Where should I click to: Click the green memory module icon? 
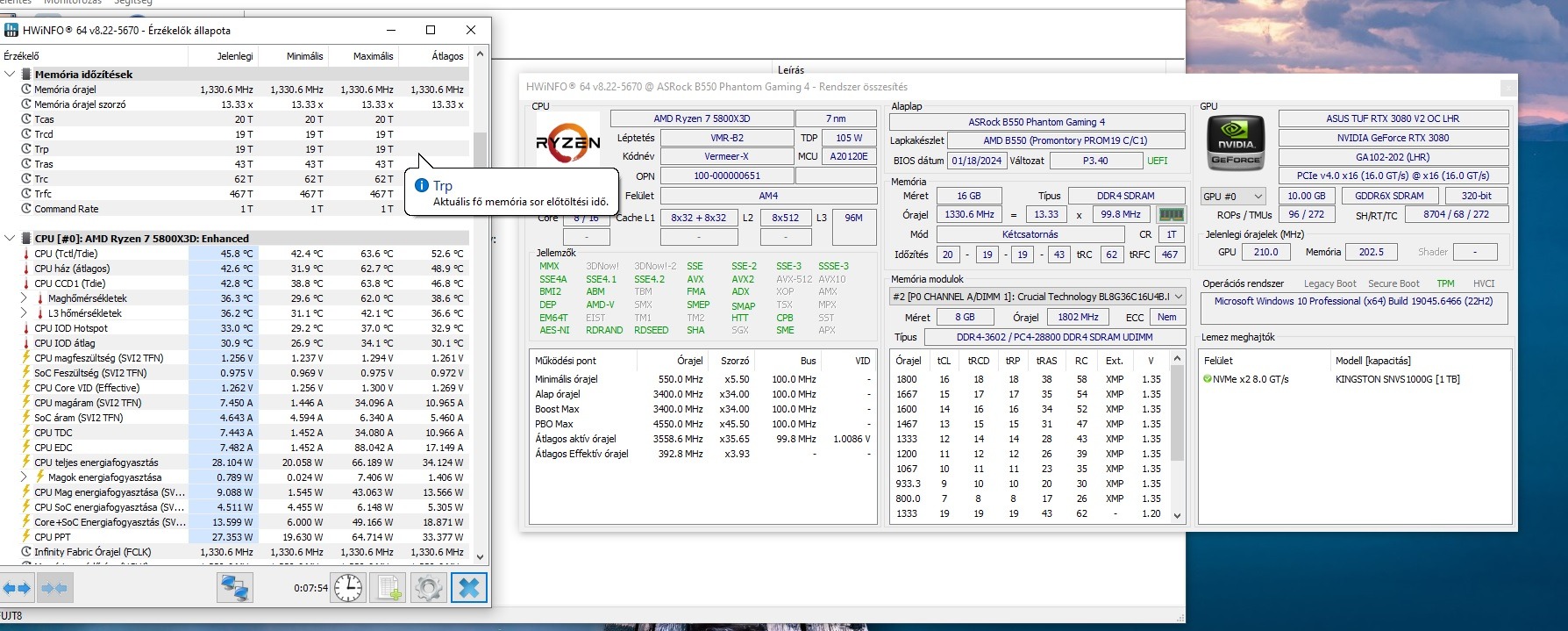tap(1171, 214)
